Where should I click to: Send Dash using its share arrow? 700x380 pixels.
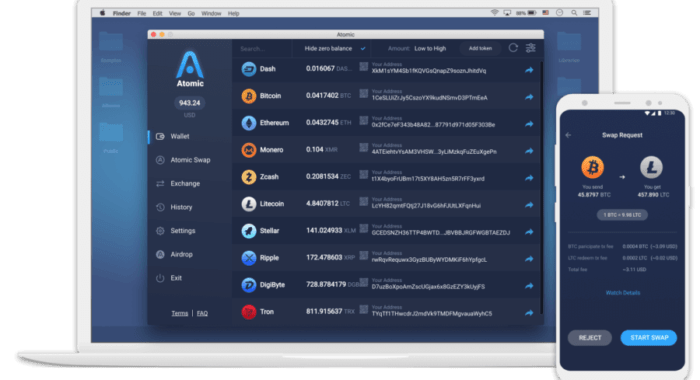(x=529, y=70)
